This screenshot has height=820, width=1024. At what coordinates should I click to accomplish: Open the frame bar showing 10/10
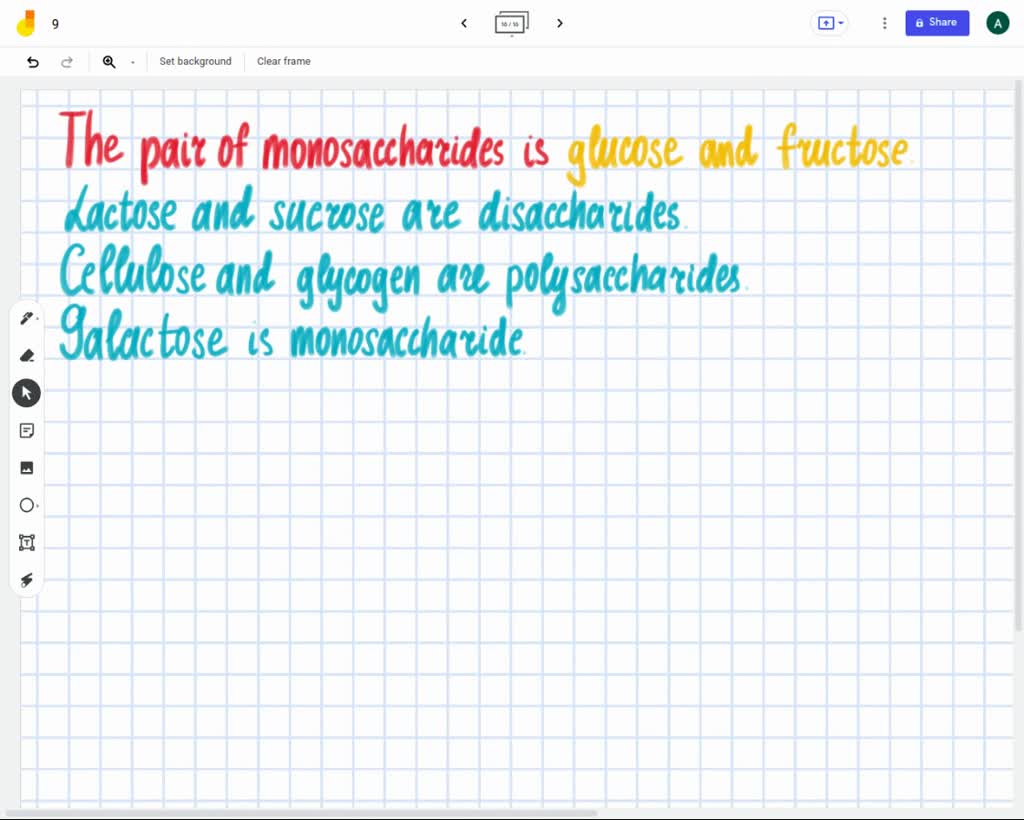511,23
